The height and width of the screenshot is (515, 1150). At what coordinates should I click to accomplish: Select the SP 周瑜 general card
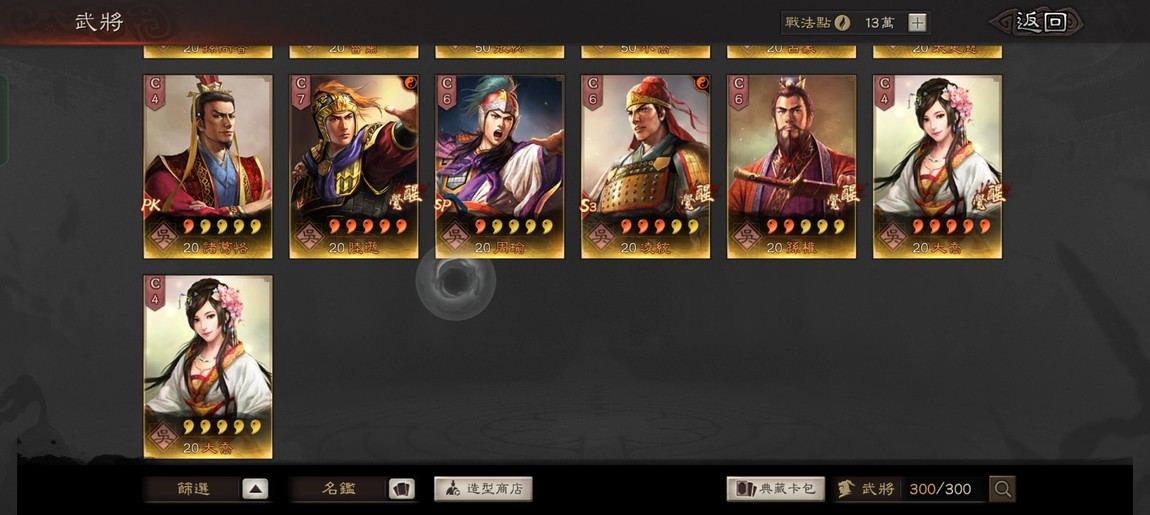[x=499, y=167]
